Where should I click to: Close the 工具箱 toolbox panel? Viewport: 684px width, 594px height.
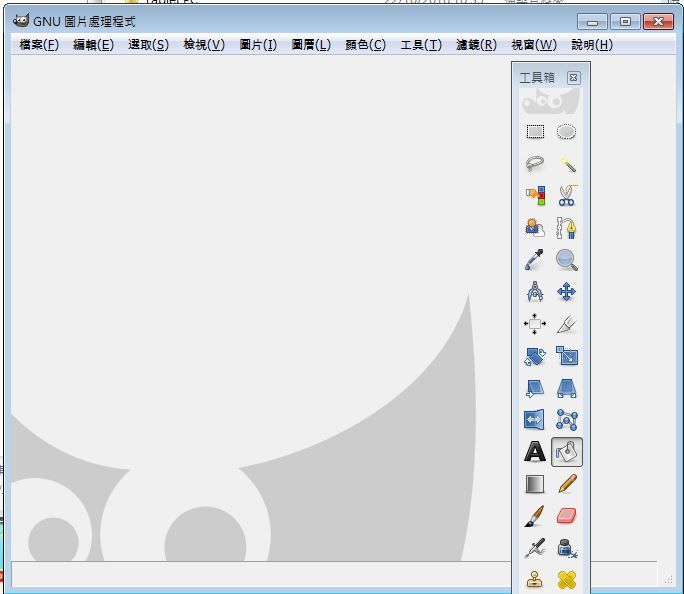tap(574, 78)
